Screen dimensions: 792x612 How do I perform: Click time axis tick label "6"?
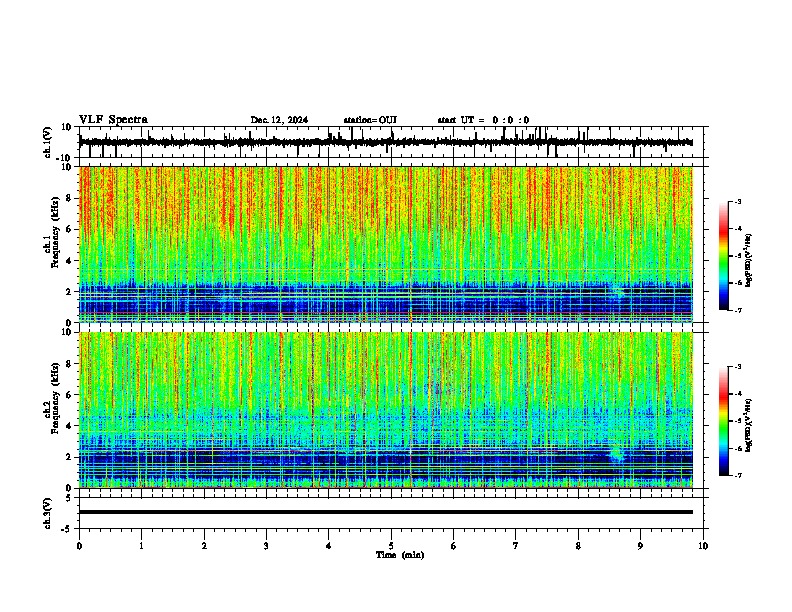click(x=454, y=546)
